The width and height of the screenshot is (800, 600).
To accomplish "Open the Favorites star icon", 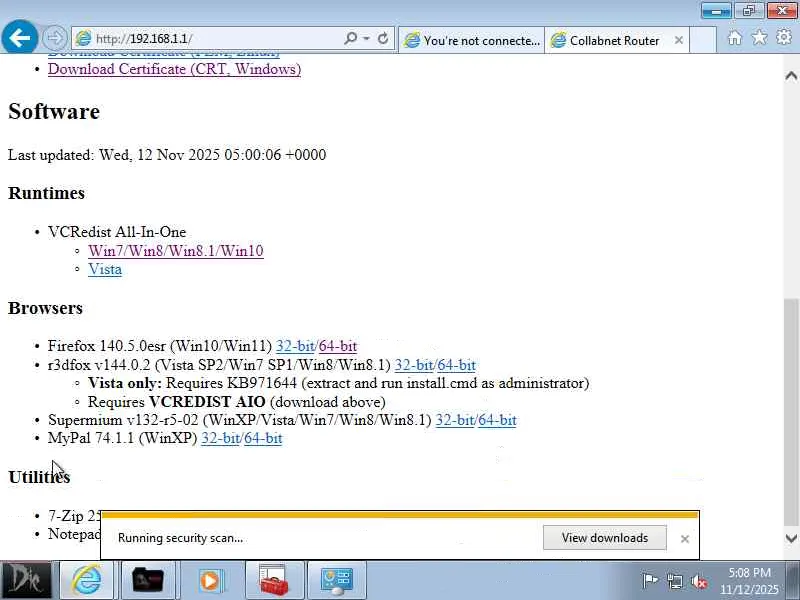I will click(759, 37).
